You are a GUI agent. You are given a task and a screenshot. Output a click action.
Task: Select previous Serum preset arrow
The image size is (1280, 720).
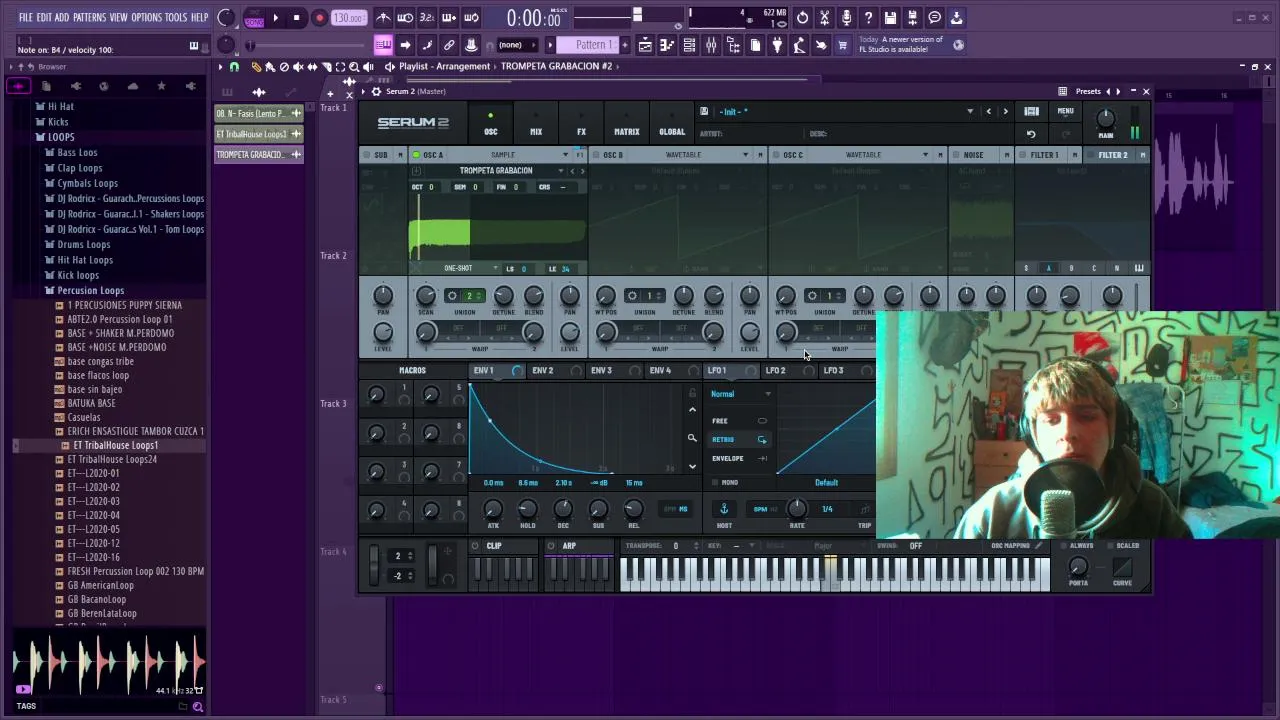[989, 111]
